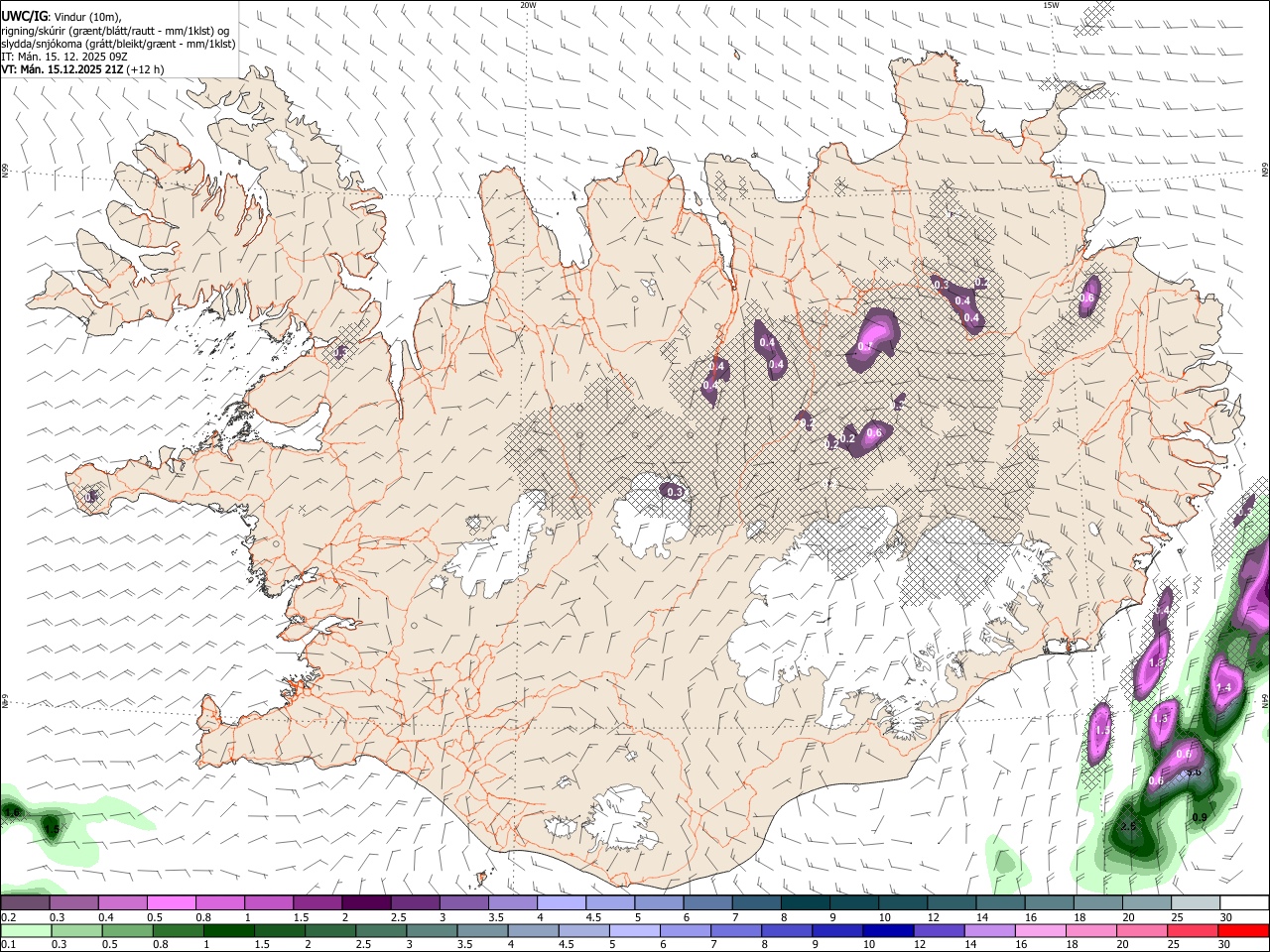The width and height of the screenshot is (1270, 952).
Task: Click the 'slydda/snjókoma' legend description line
Action: (x=118, y=43)
